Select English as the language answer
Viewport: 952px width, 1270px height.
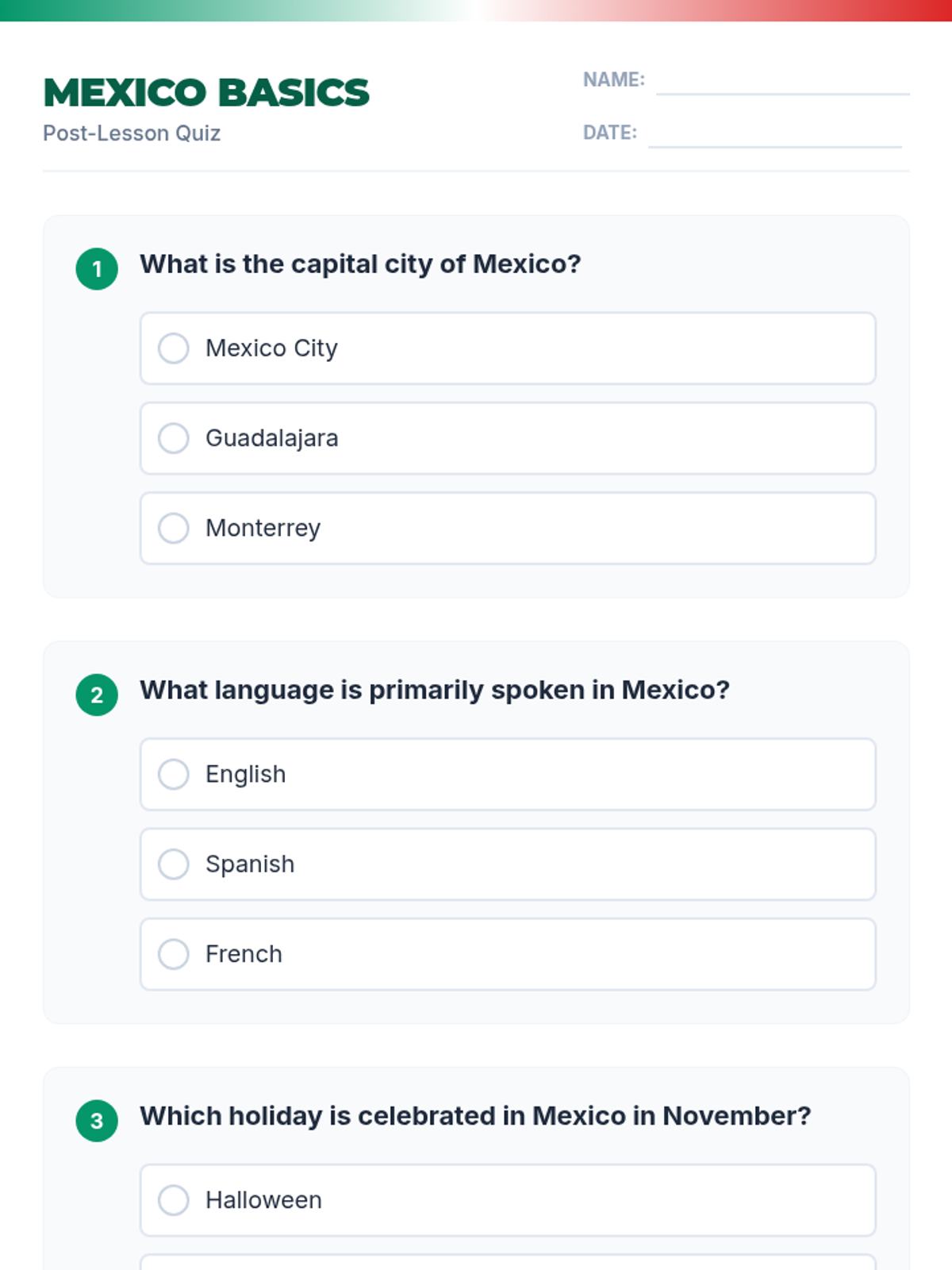(174, 775)
